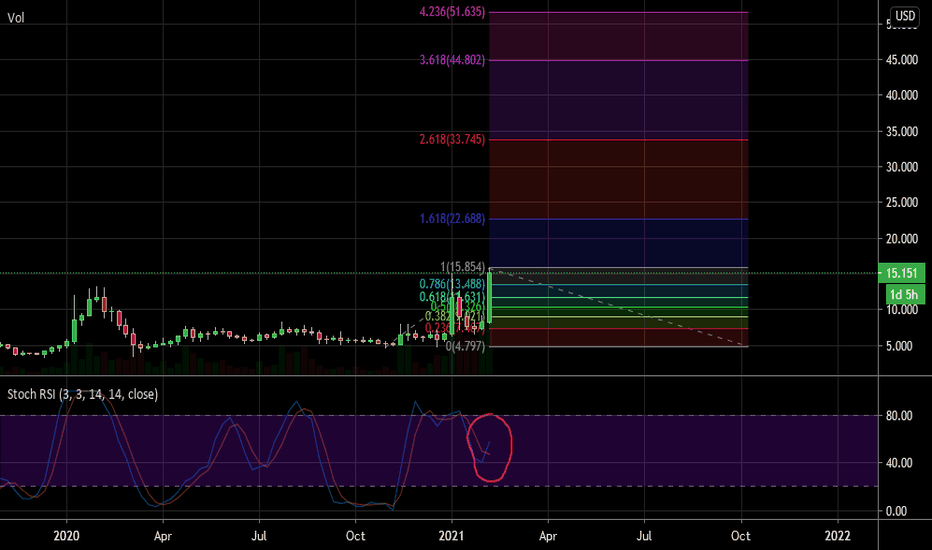The width and height of the screenshot is (932, 550).
Task: Click the 2021 time axis label
Action: pyautogui.click(x=451, y=536)
